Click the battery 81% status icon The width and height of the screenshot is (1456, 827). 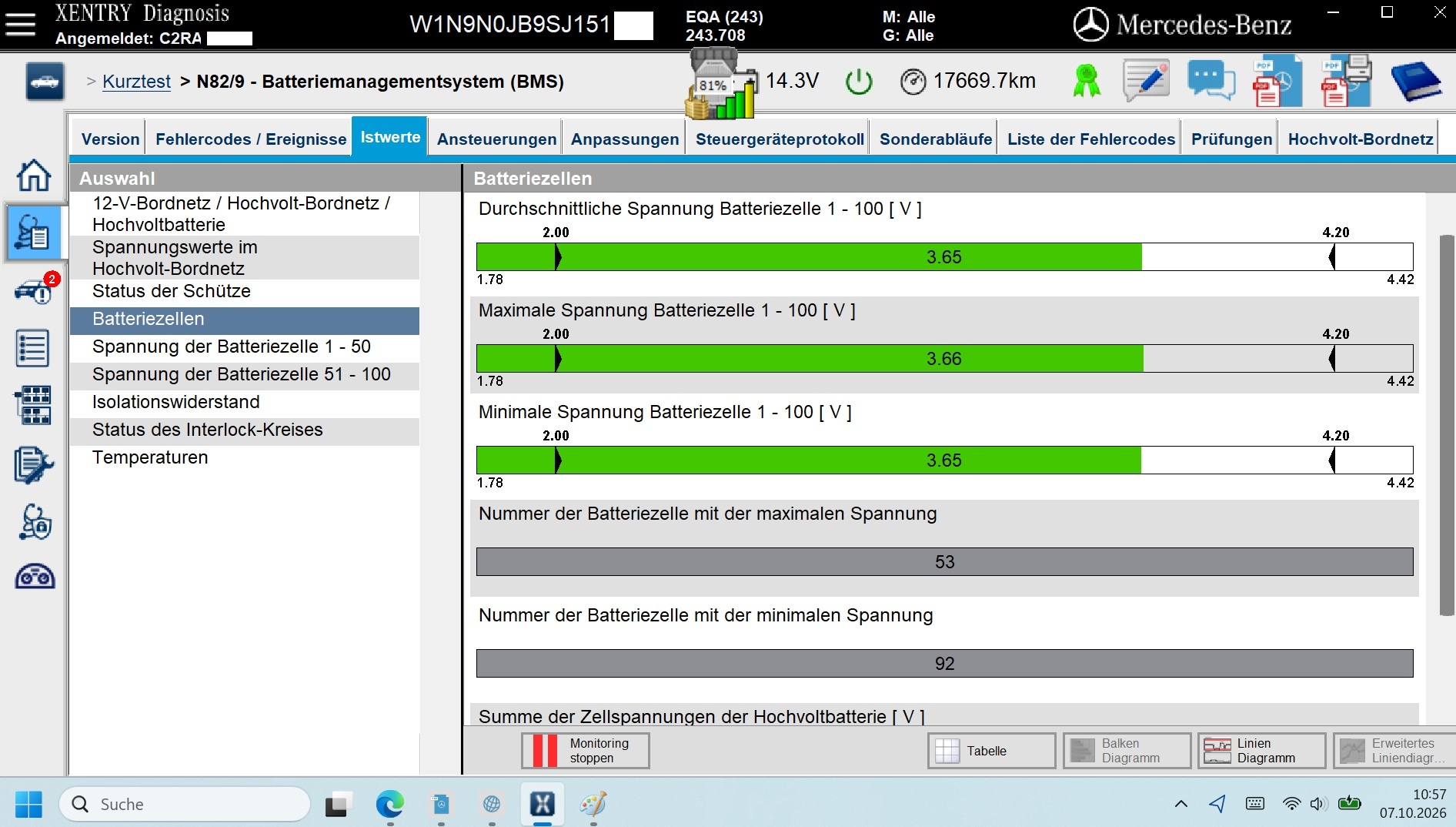[720, 83]
